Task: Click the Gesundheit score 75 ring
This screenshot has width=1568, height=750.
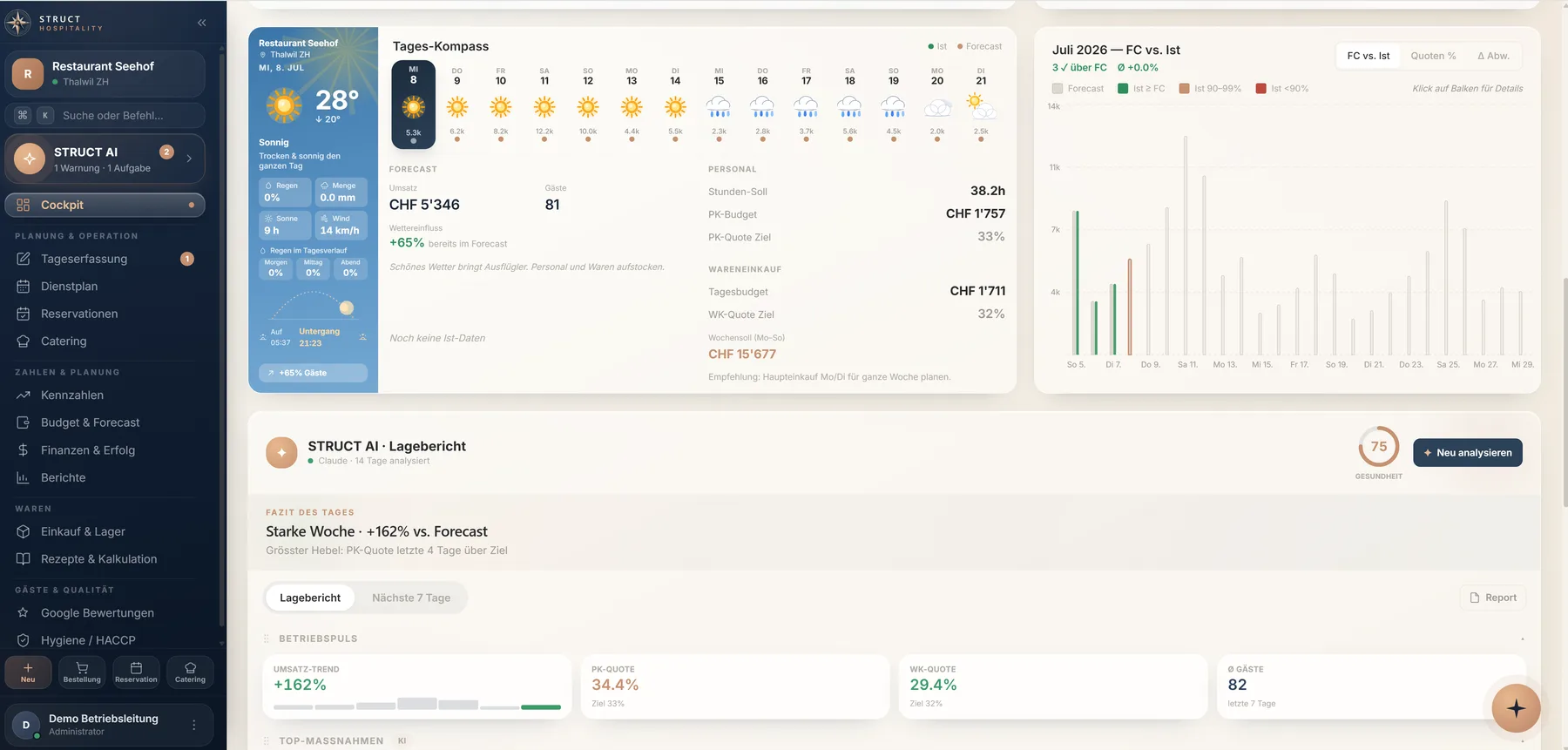Action: coord(1379,447)
